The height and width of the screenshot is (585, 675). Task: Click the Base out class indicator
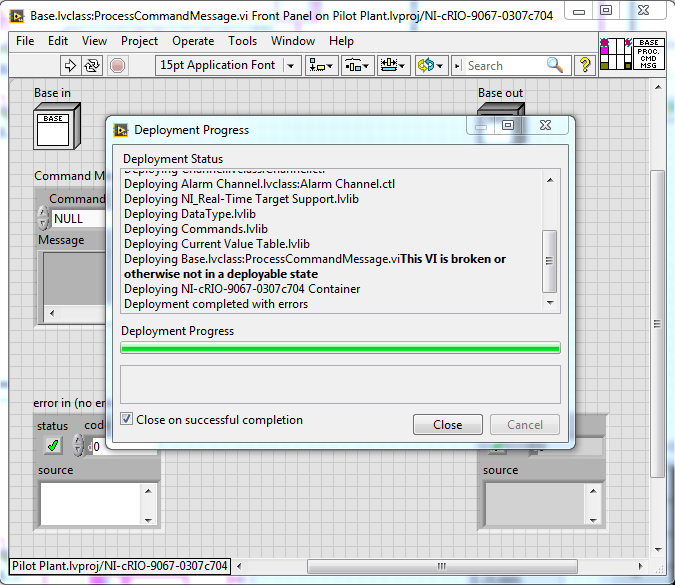click(501, 109)
